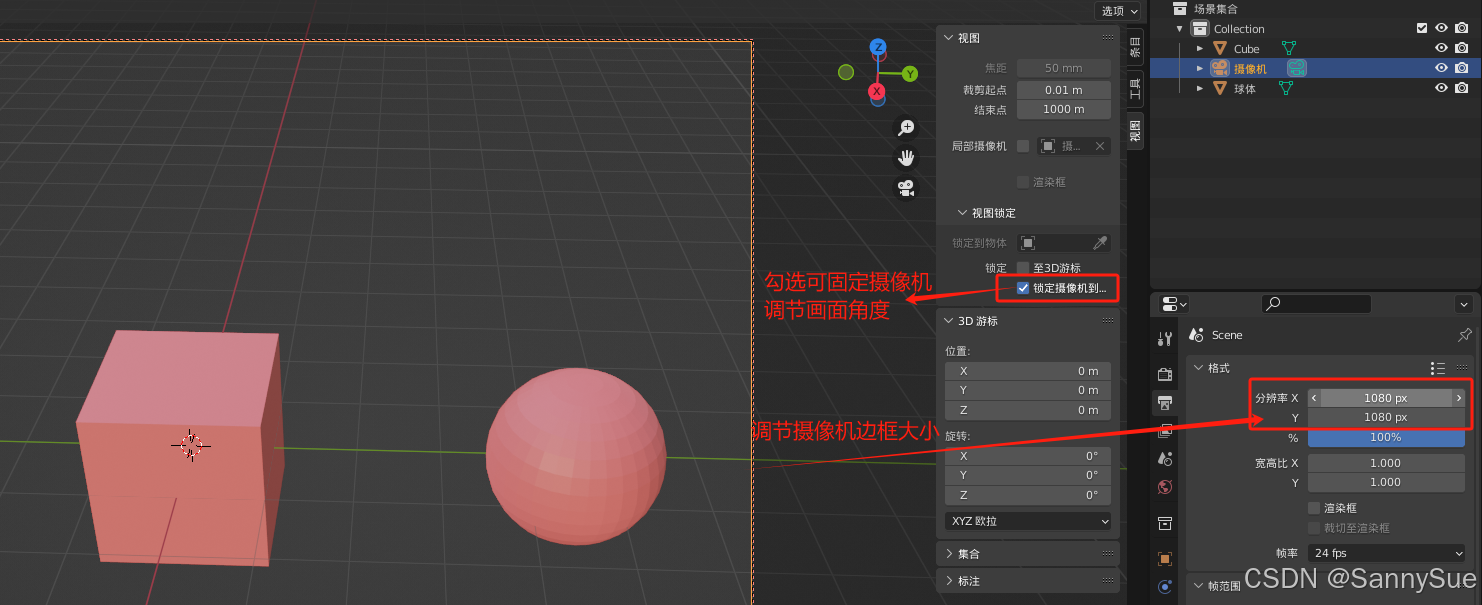Toggle camera view with the camera icon

coord(907,187)
